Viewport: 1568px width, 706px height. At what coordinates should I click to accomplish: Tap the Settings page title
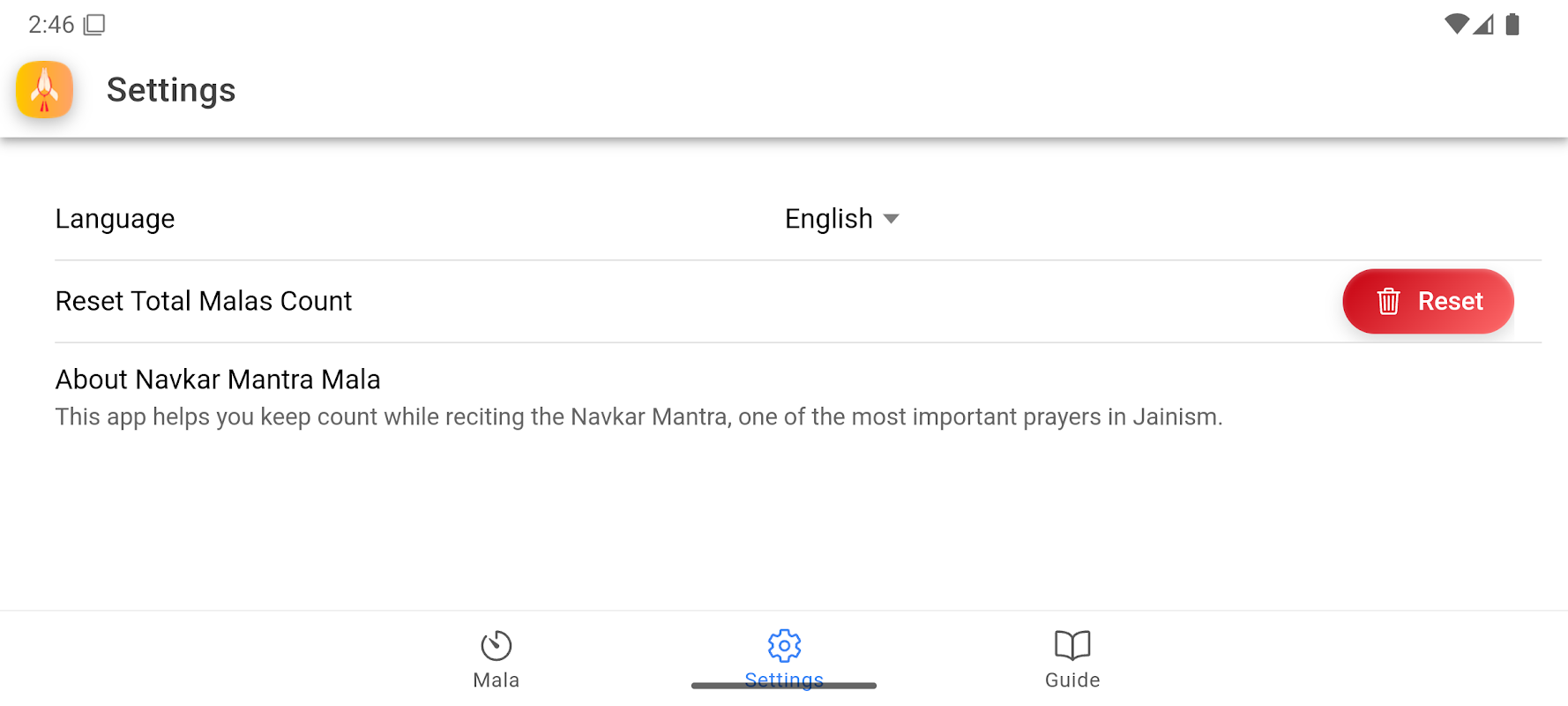(171, 90)
